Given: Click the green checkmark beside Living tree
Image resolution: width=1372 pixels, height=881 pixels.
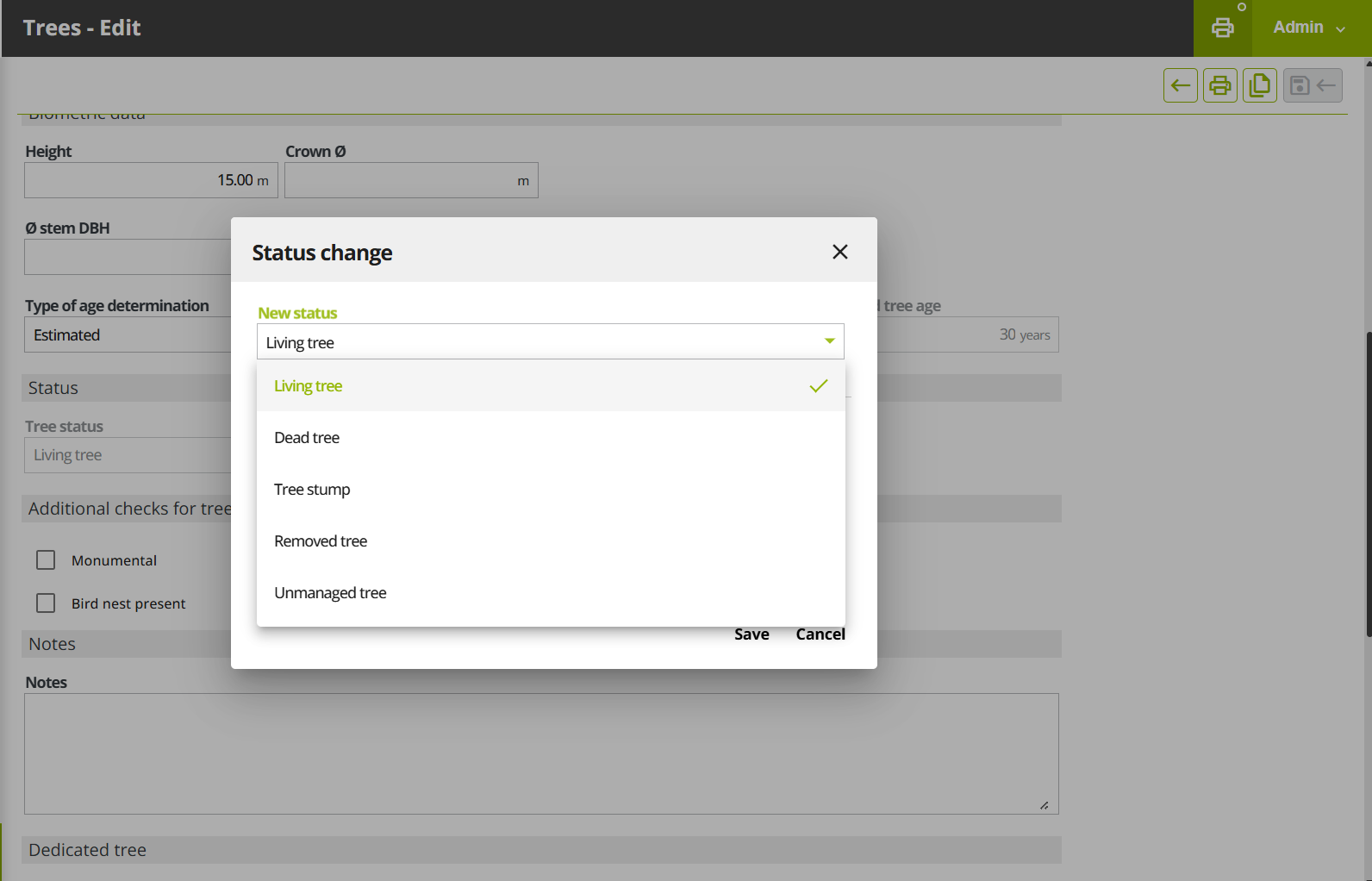Looking at the screenshot, I should pos(818,386).
